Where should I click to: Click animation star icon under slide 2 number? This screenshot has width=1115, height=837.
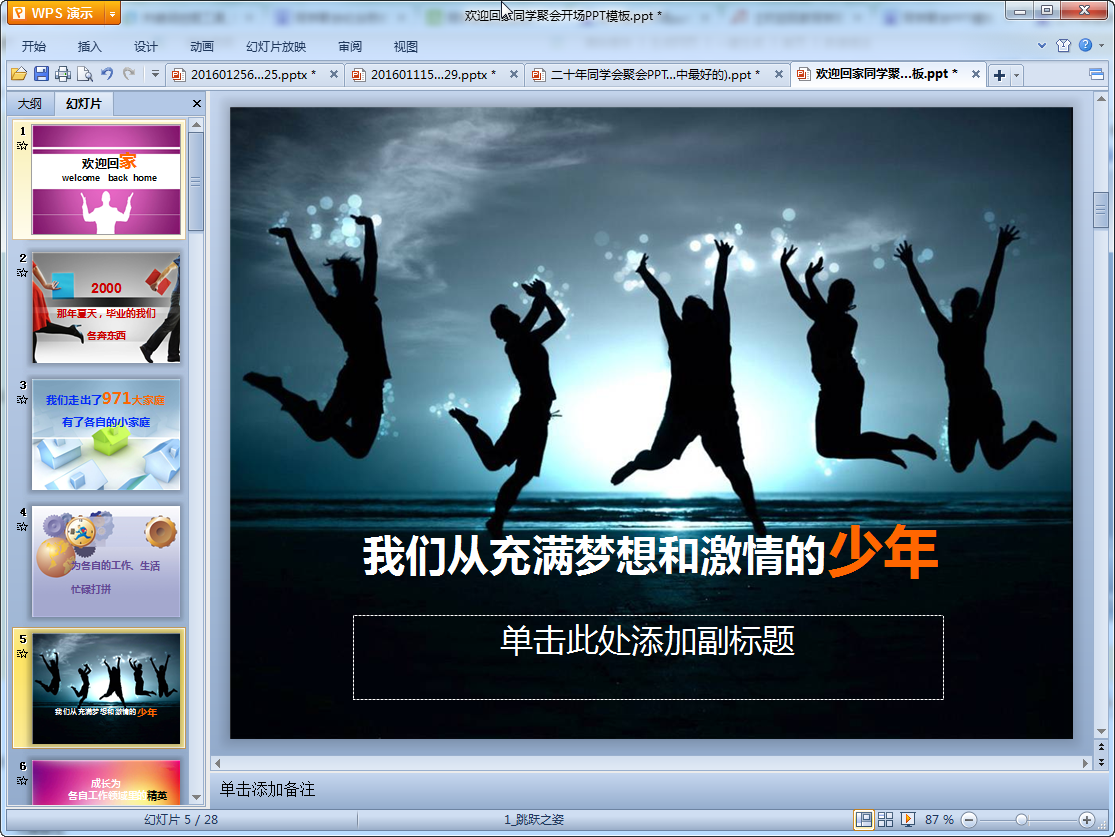pos(23,273)
